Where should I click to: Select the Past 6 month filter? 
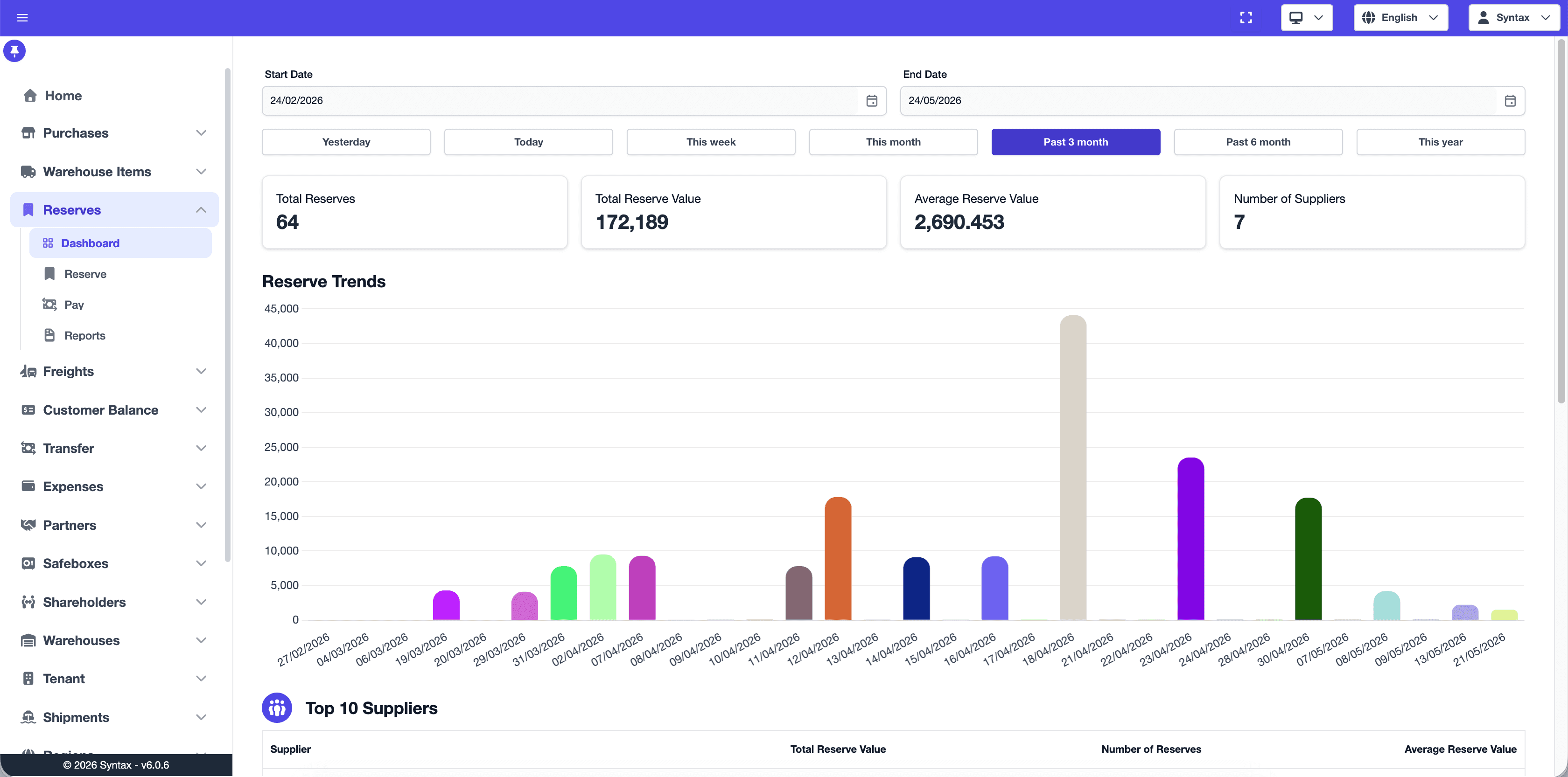pos(1258,142)
